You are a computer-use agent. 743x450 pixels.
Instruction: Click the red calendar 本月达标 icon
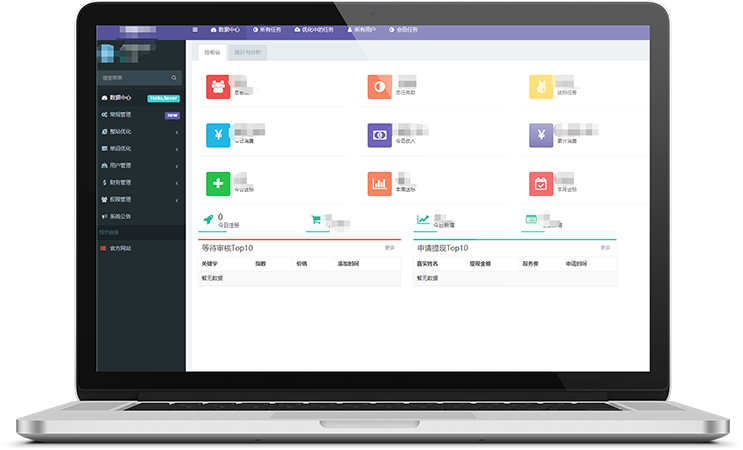[541, 183]
